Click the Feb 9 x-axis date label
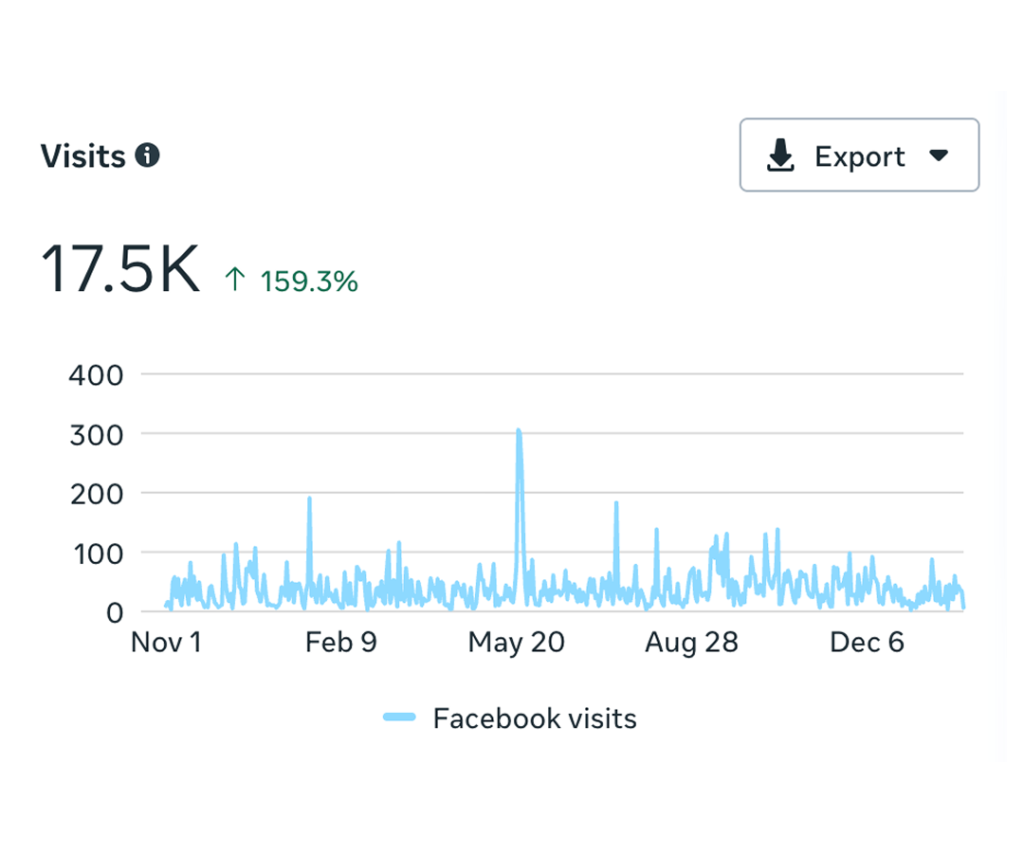Image resolution: width=1024 pixels, height=854 pixels. point(341,642)
